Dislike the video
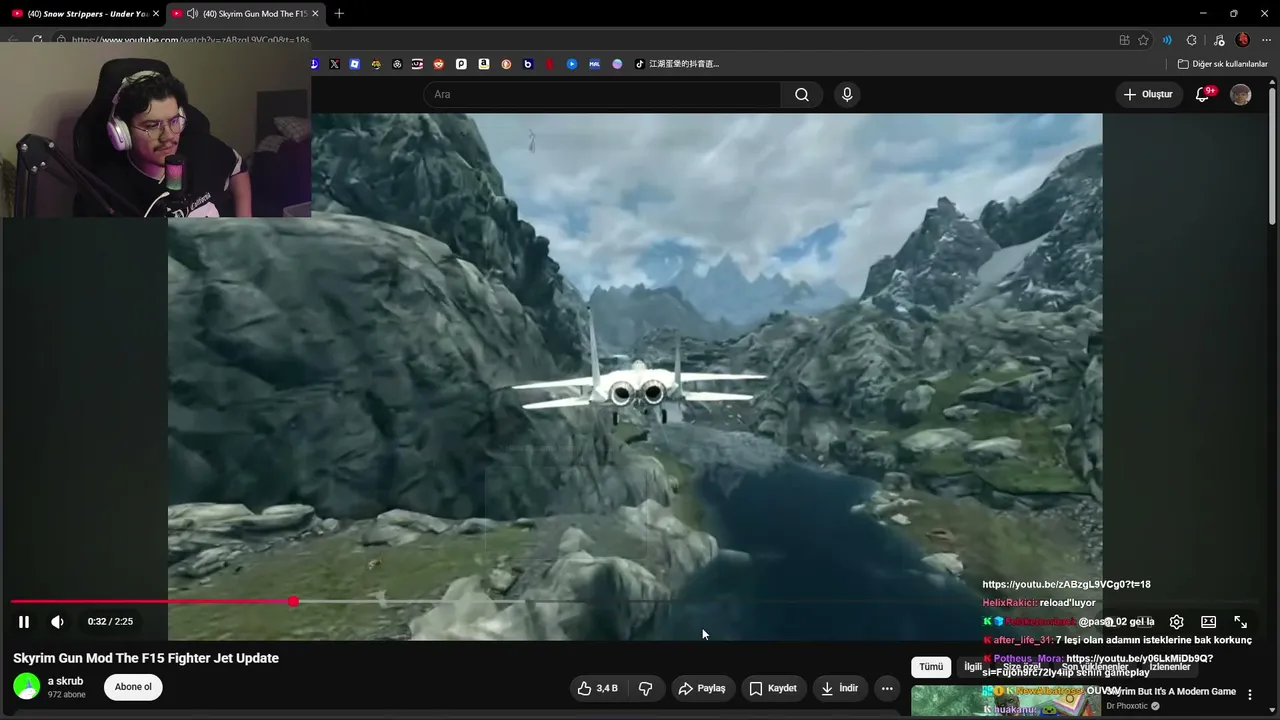The width and height of the screenshot is (1280, 720). coord(646,688)
